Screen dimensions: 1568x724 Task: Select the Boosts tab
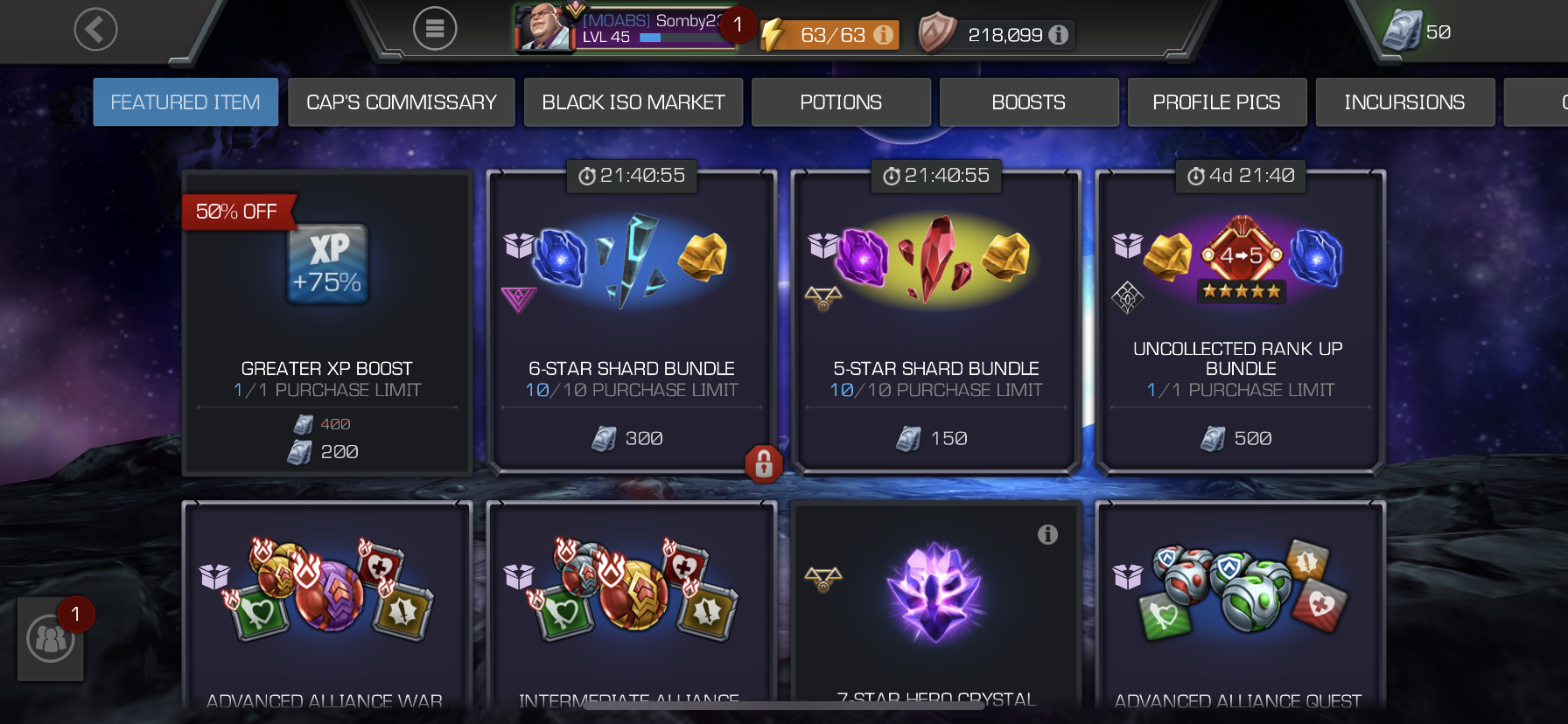click(1029, 102)
